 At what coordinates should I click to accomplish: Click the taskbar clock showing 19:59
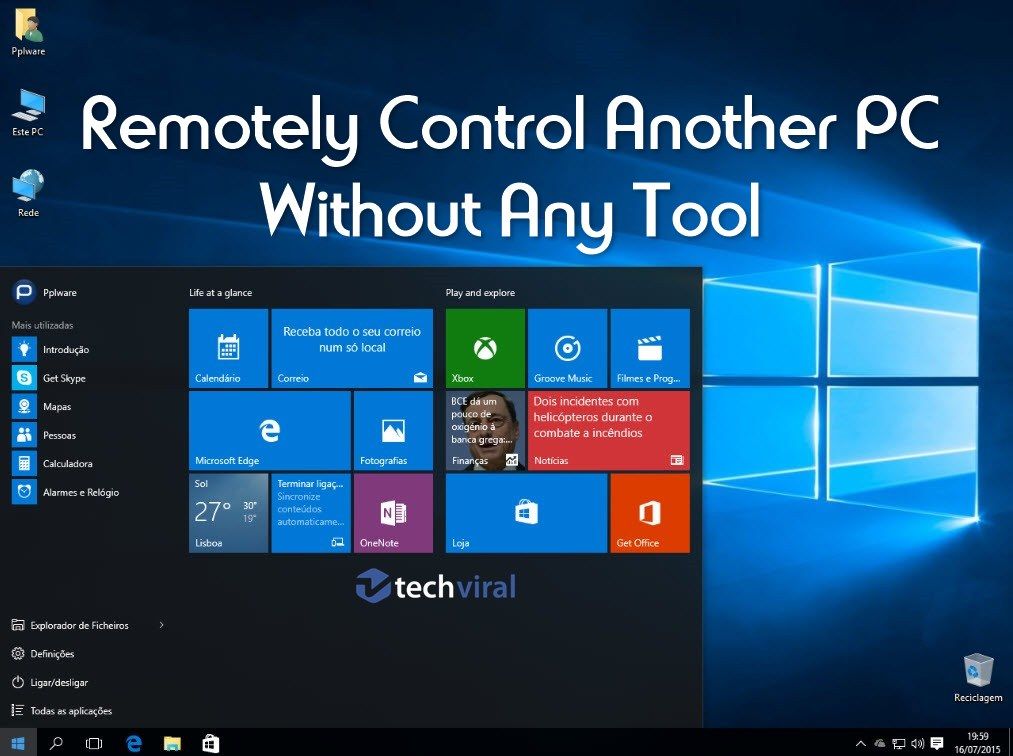977,743
